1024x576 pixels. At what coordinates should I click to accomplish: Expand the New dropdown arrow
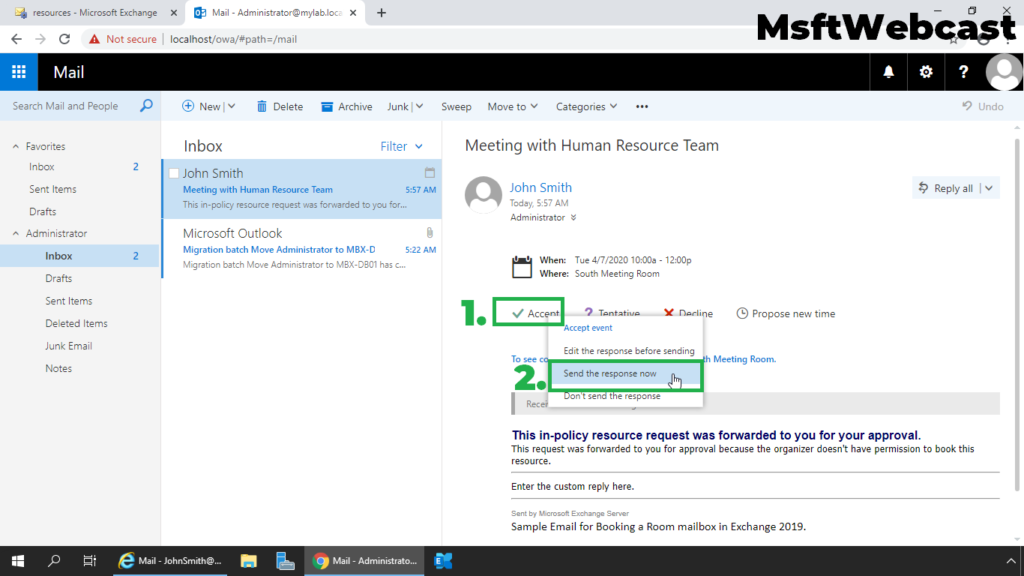pos(231,106)
